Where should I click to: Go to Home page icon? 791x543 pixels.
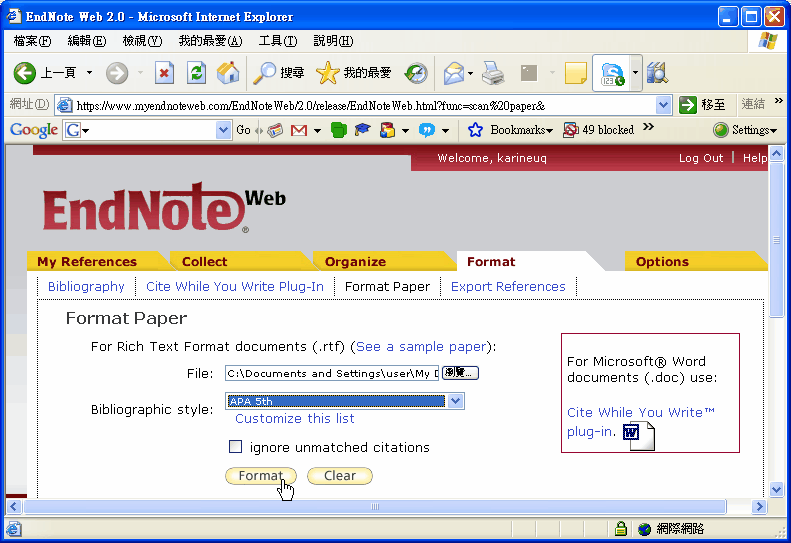[x=228, y=73]
